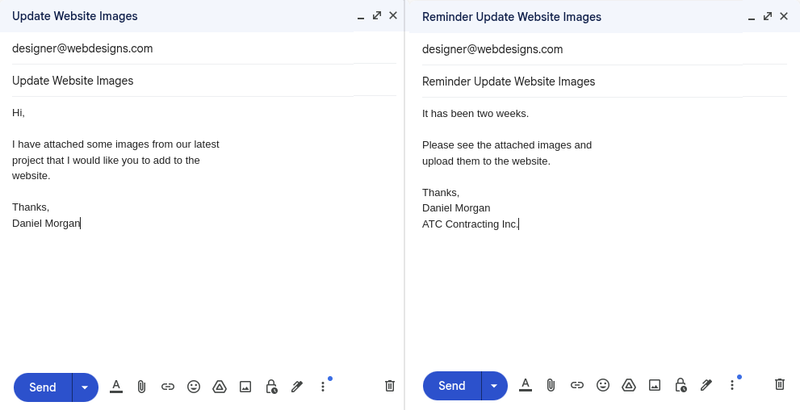This screenshot has height=410, width=800.
Task: Click the subject field in Reminder draft
Action: pyautogui.click(x=600, y=82)
